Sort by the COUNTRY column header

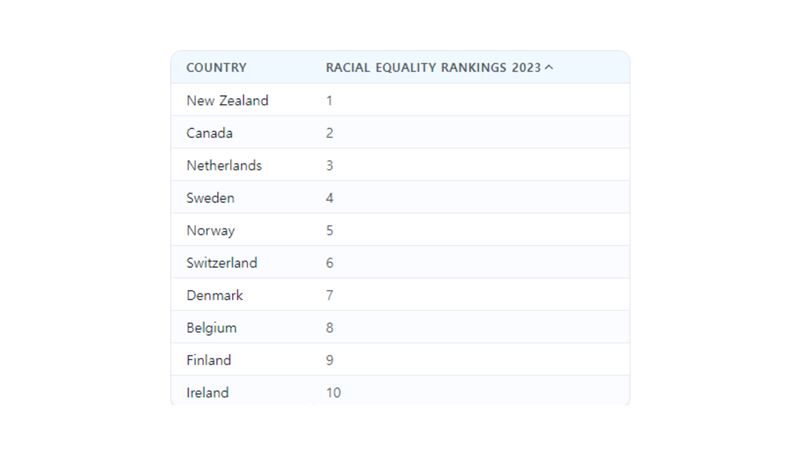point(216,68)
